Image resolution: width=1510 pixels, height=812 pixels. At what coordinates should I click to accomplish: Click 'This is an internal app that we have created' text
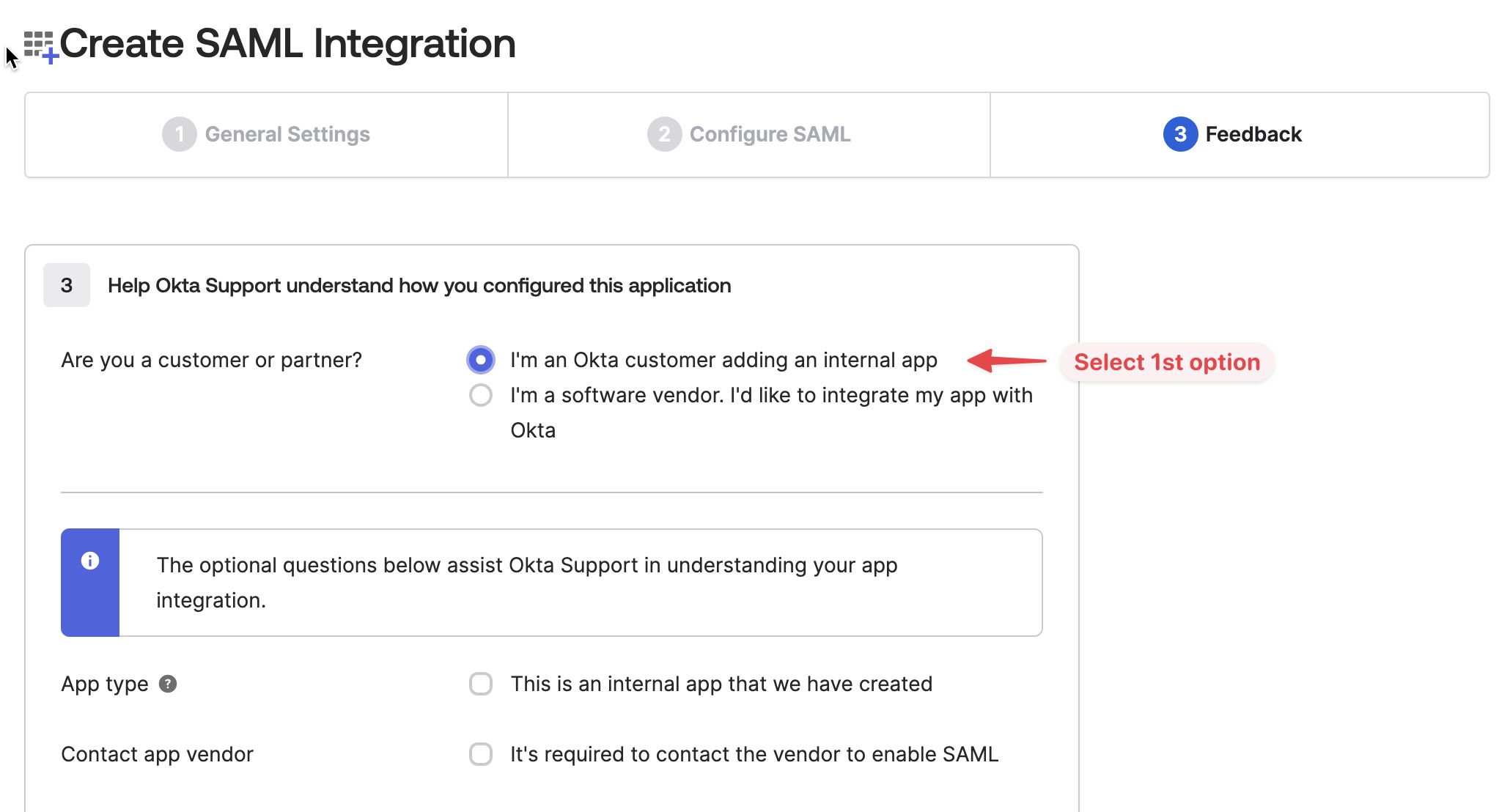tap(721, 684)
